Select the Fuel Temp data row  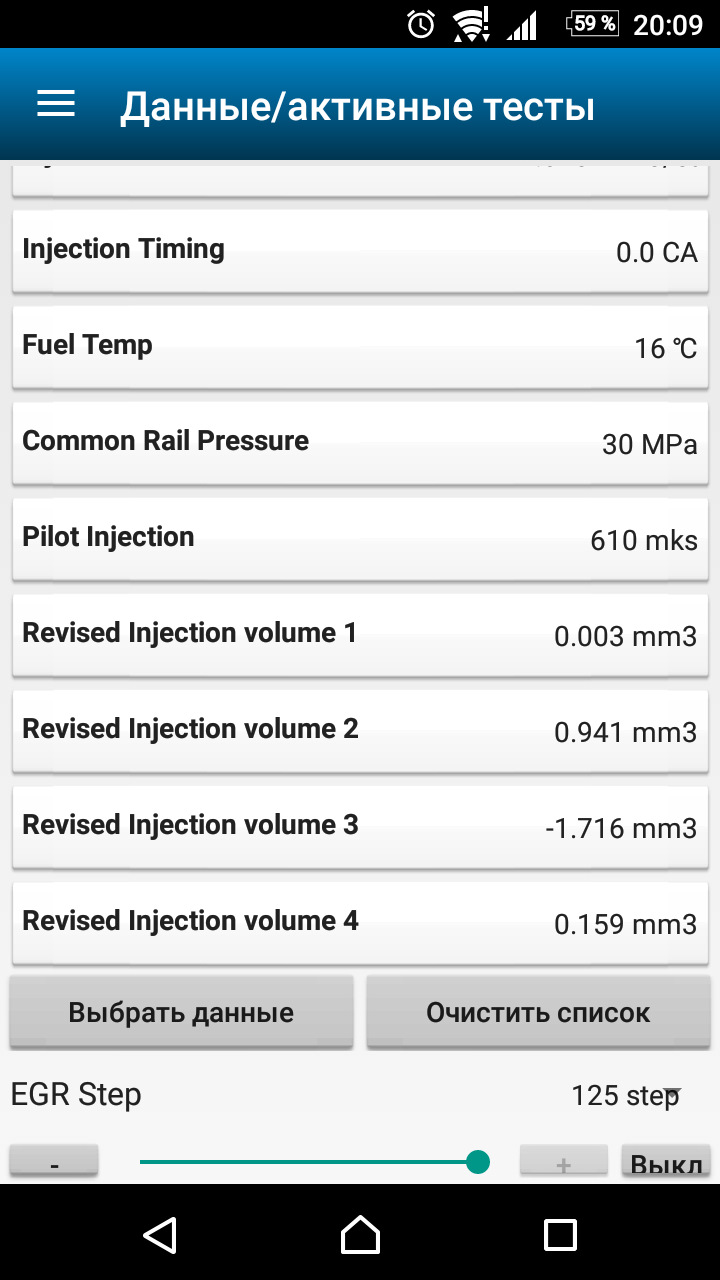pyautogui.click(x=360, y=346)
